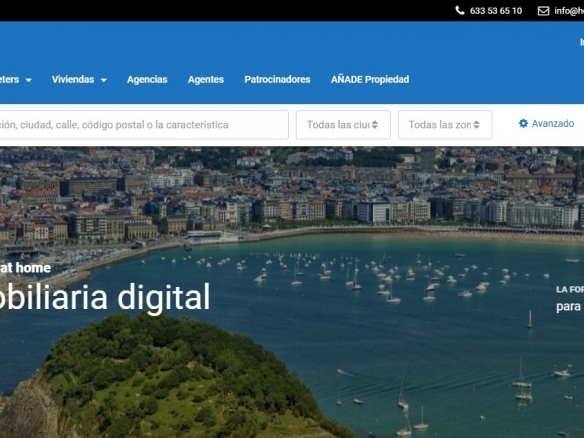
Task: Call the phone number 633 53 65 10
Action: (496, 11)
